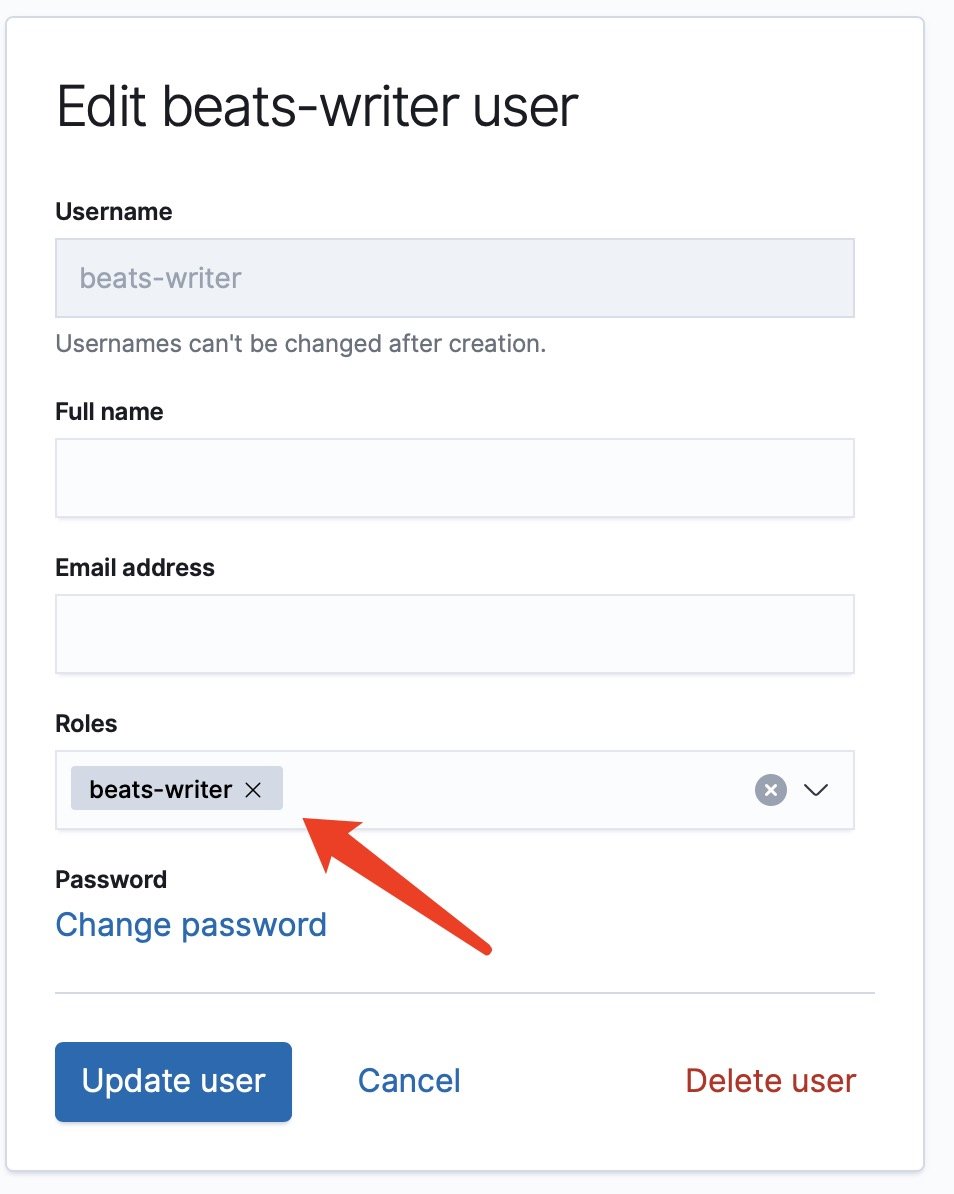Image resolution: width=954 pixels, height=1194 pixels.
Task: Select the beats-writer role badge text
Action: pyautogui.click(x=160, y=790)
